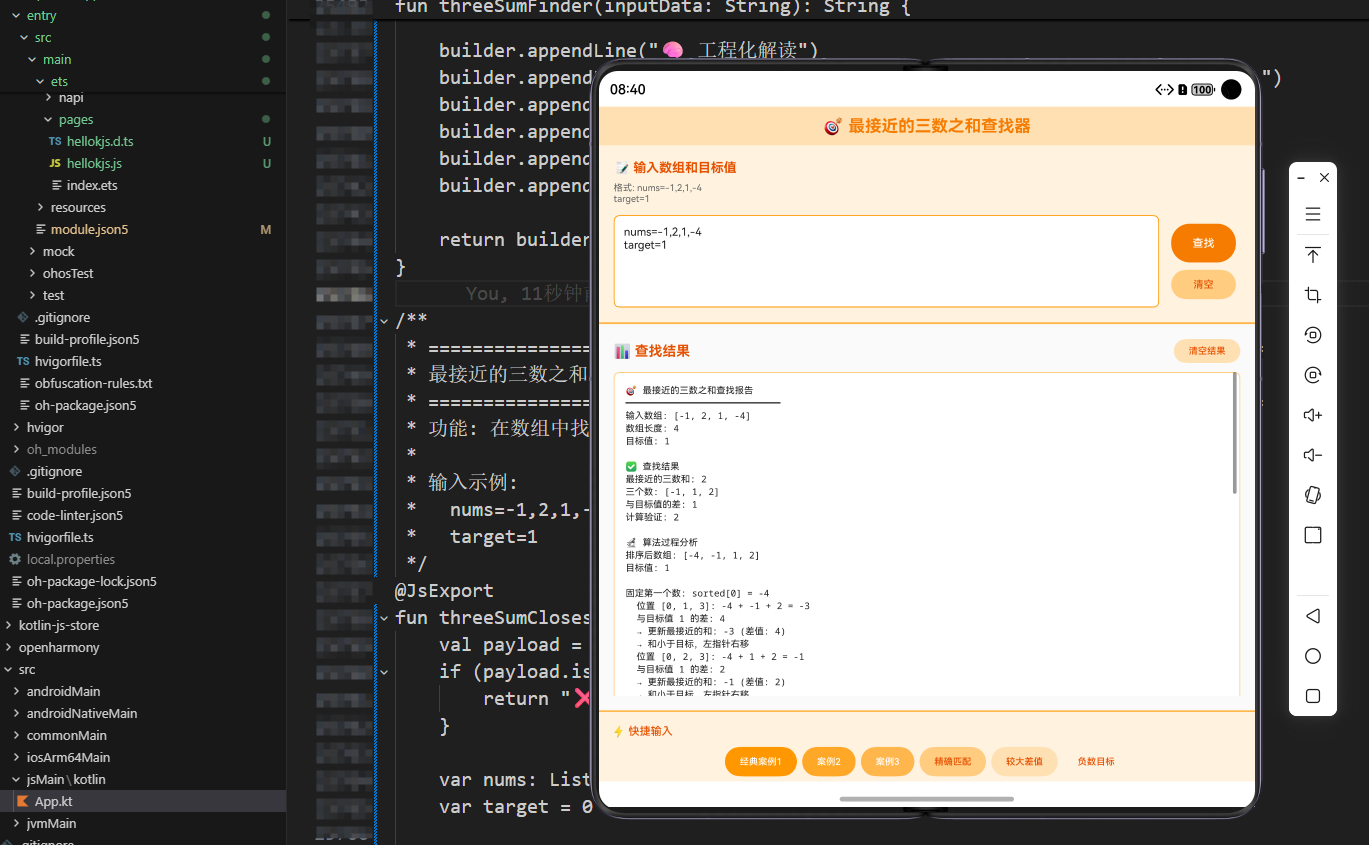Fold the threeSumClosest function in editor gutter
1369x845 pixels.
pyautogui.click(x=383, y=618)
